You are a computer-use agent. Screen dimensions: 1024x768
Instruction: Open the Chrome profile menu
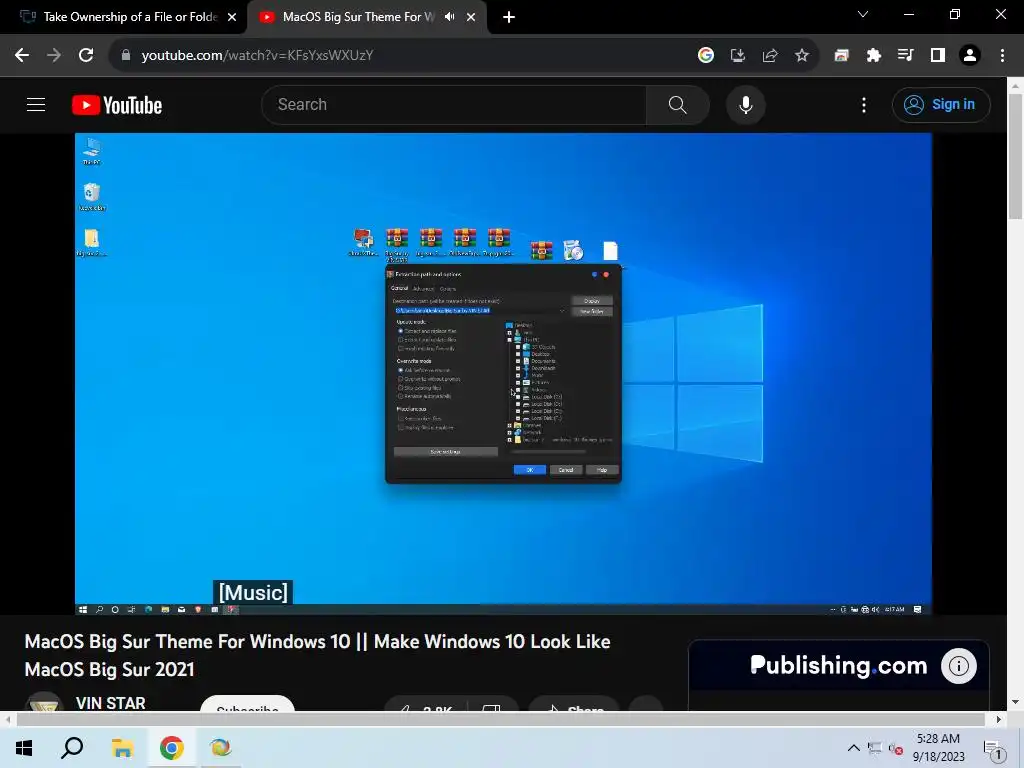coord(970,55)
